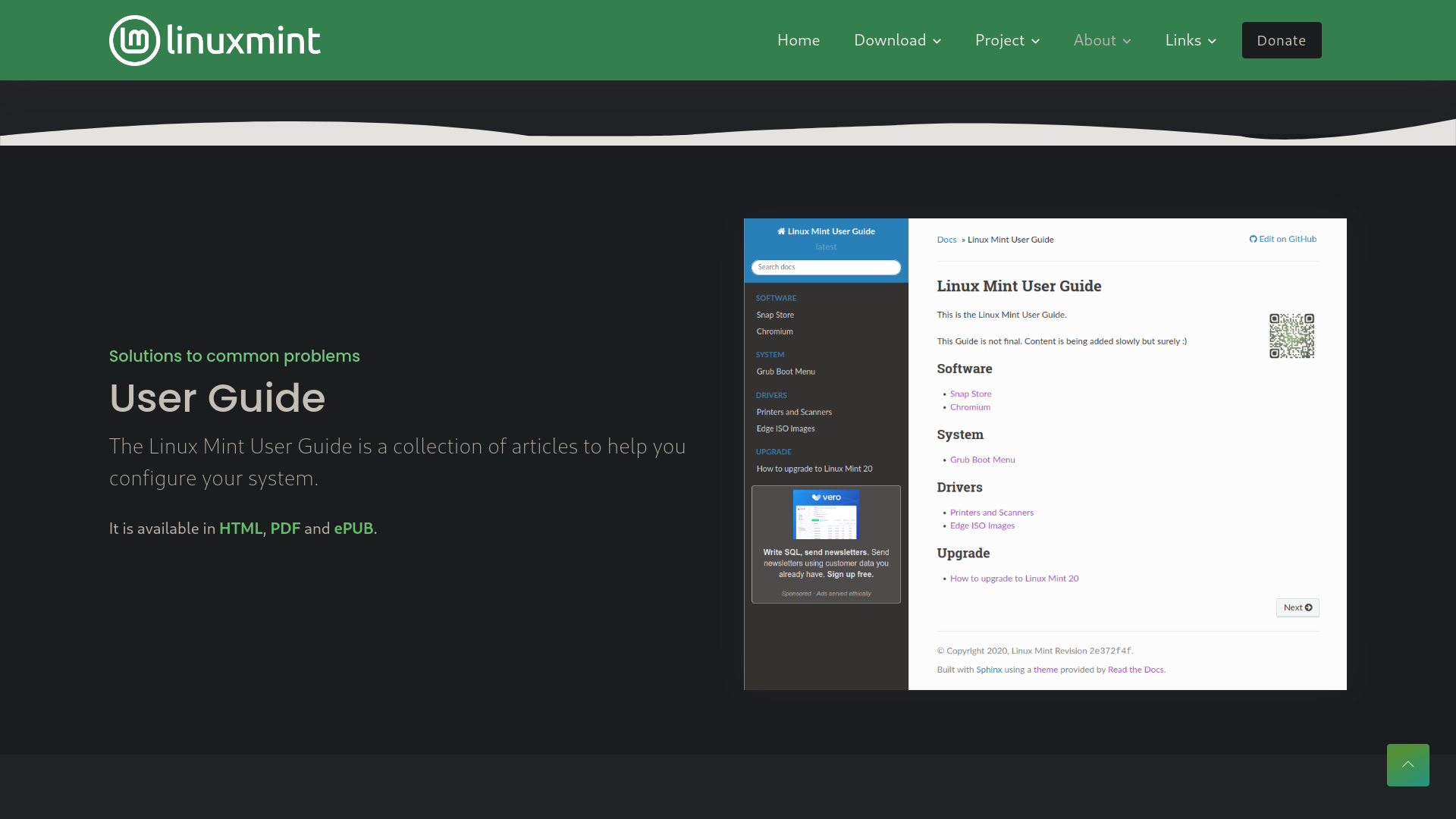This screenshot has width=1456, height=819.
Task: Click the home icon beside Linux Mint User Guide
Action: (781, 231)
